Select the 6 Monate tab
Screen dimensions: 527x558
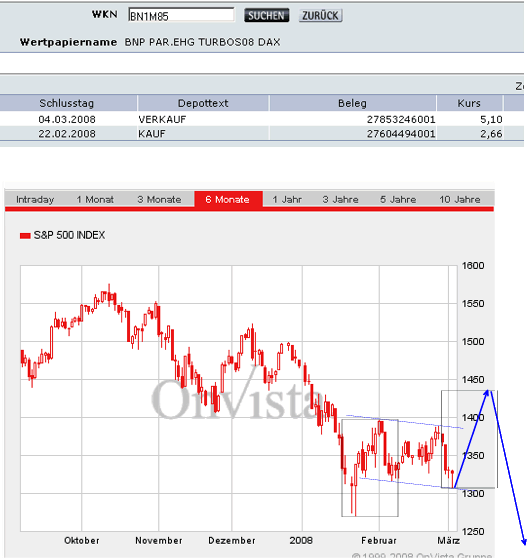[x=228, y=199]
